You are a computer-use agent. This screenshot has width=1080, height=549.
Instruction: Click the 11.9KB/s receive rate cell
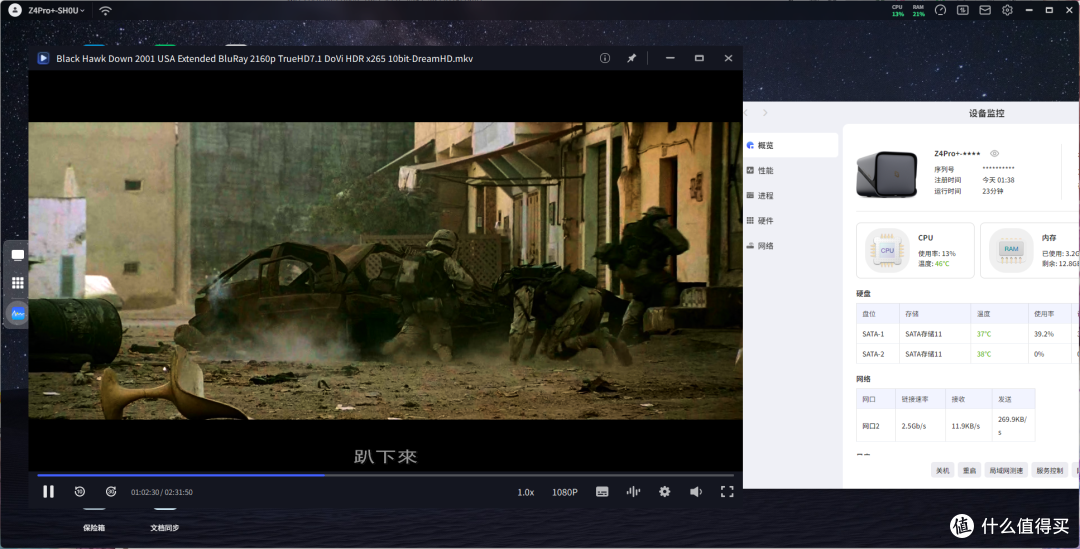point(969,426)
